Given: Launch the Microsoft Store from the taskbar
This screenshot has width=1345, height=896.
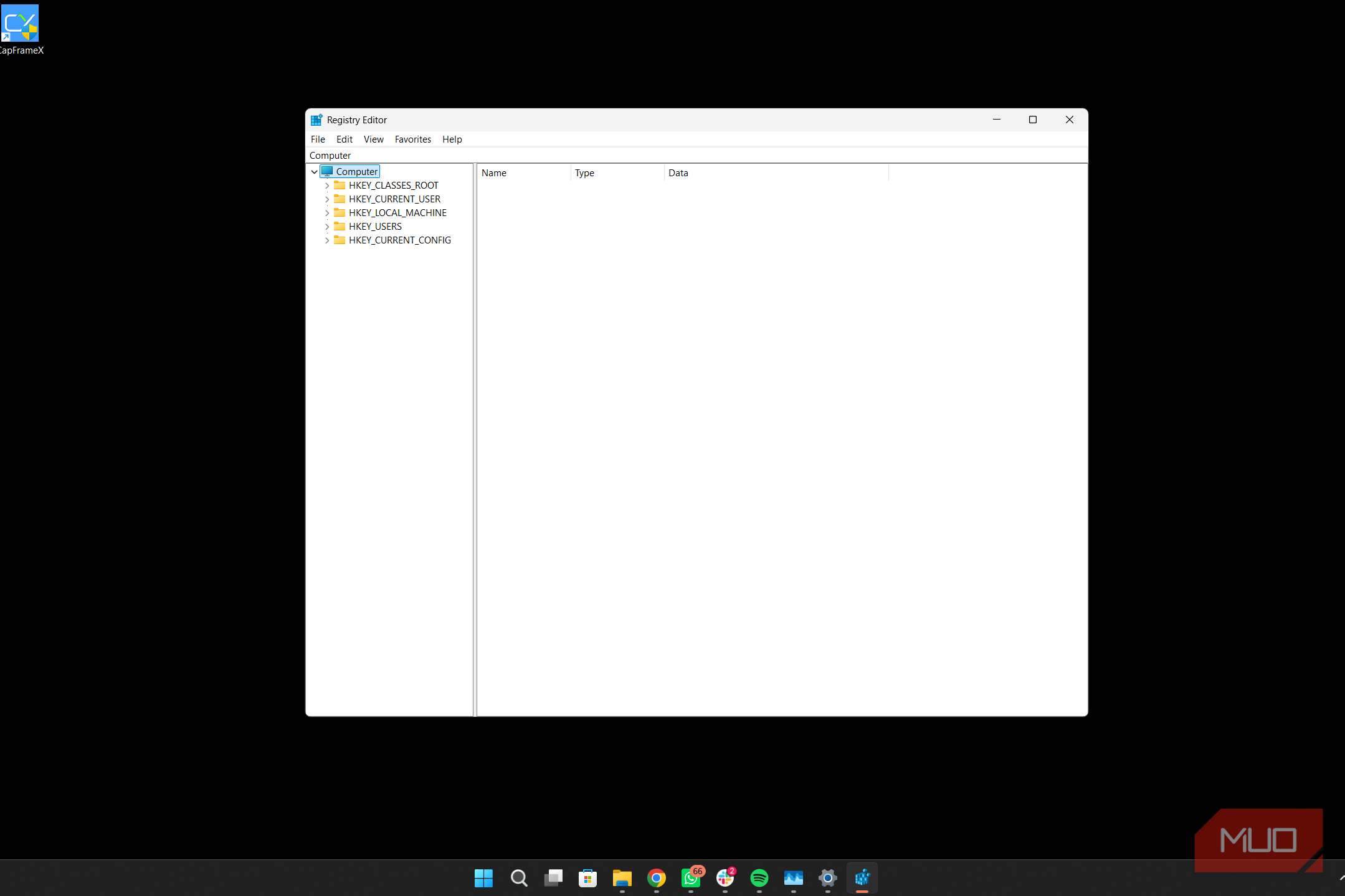Looking at the screenshot, I should click(x=587, y=878).
